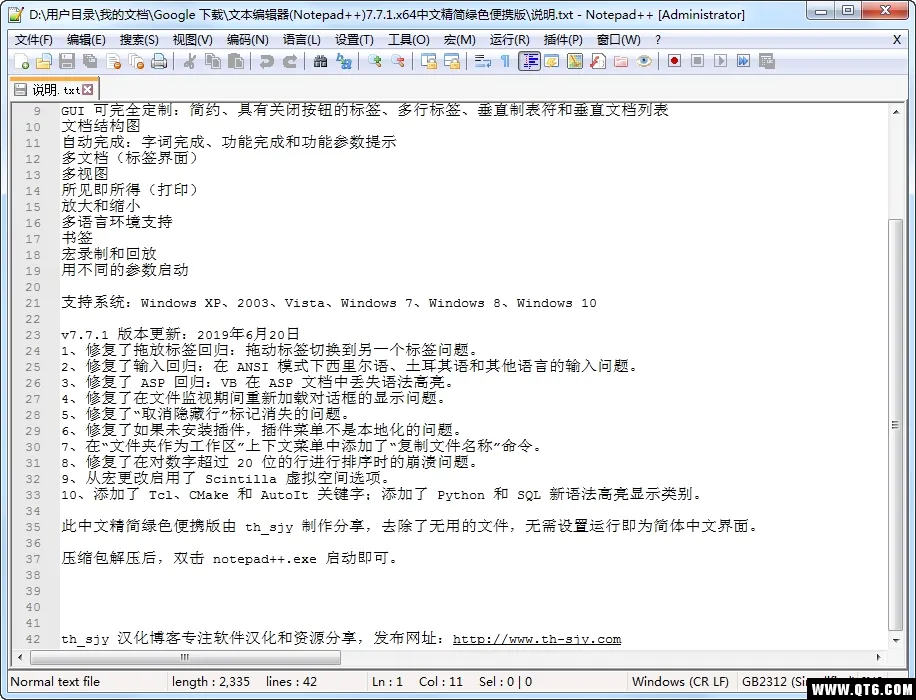Run macro multiple times icon
This screenshot has height=700, width=916.
coord(743,61)
